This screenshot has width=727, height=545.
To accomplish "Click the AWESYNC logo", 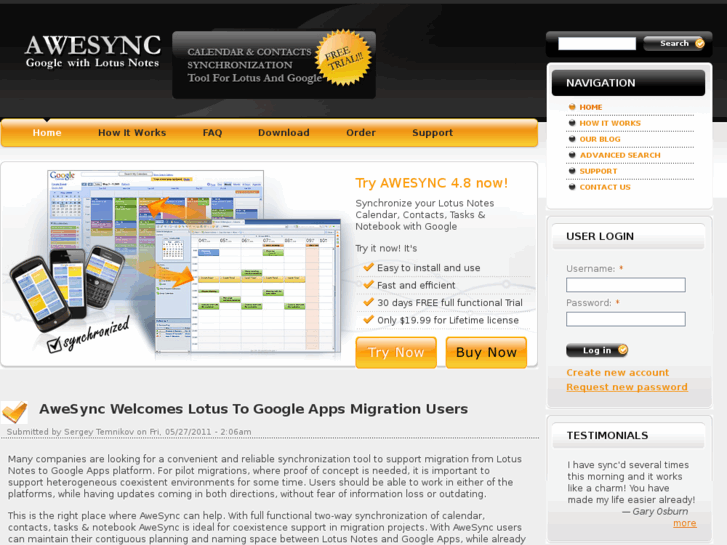I will point(93,51).
